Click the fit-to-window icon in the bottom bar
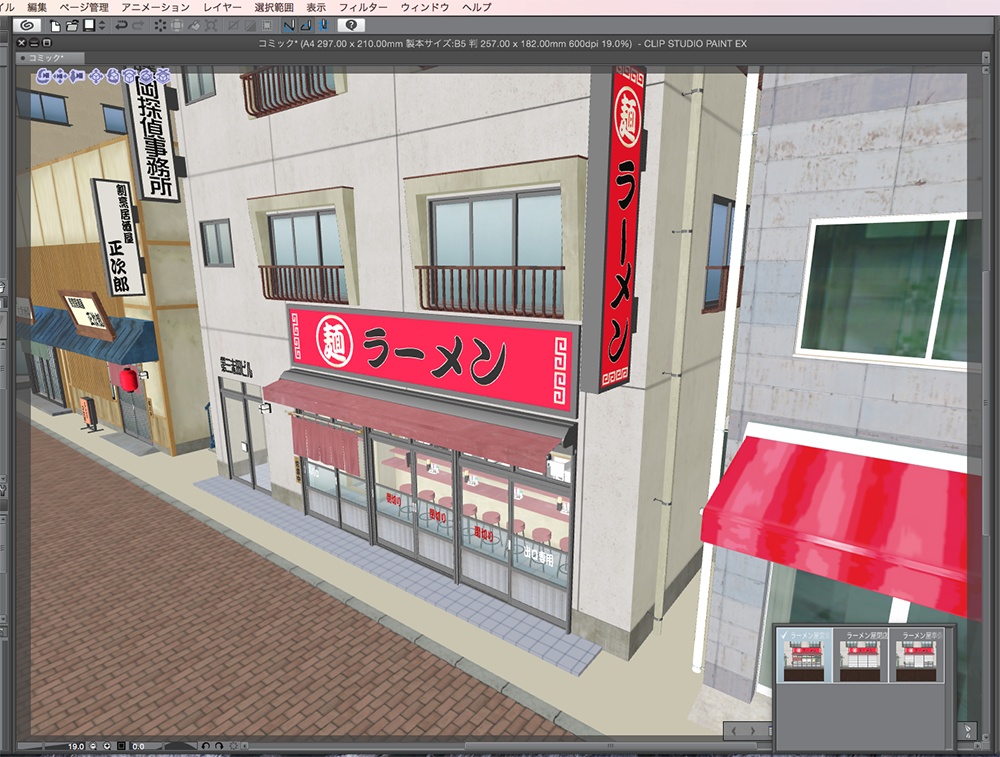The image size is (1000, 757). point(121,746)
